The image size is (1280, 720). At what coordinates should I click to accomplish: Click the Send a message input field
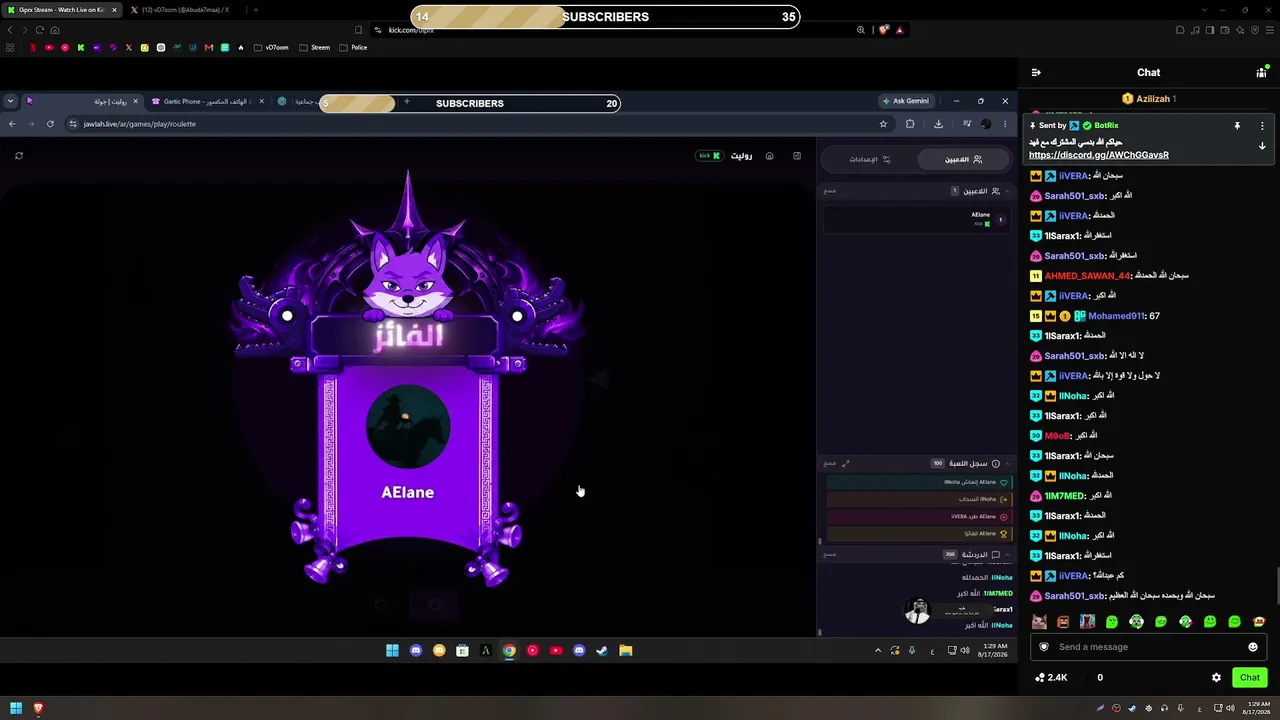coord(1147,647)
